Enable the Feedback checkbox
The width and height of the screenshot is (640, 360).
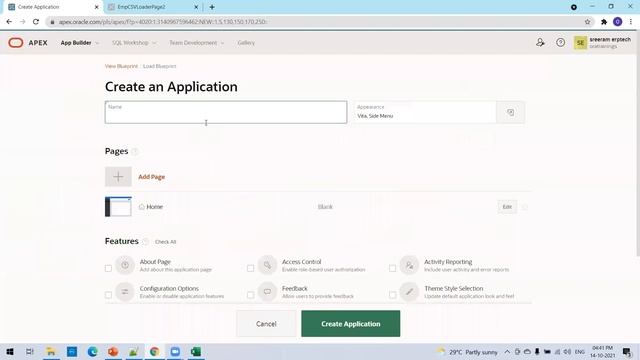[250, 295]
